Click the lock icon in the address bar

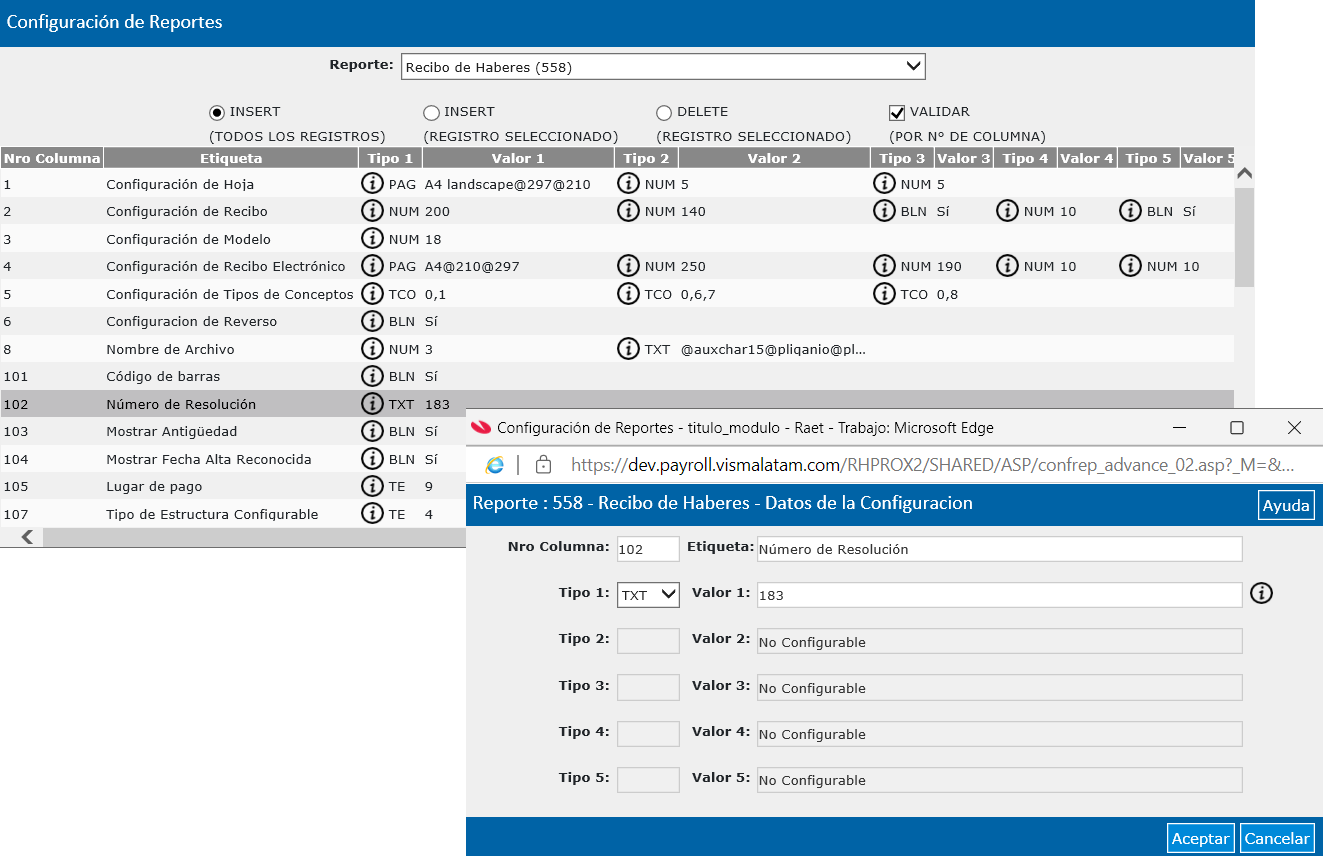(544, 465)
